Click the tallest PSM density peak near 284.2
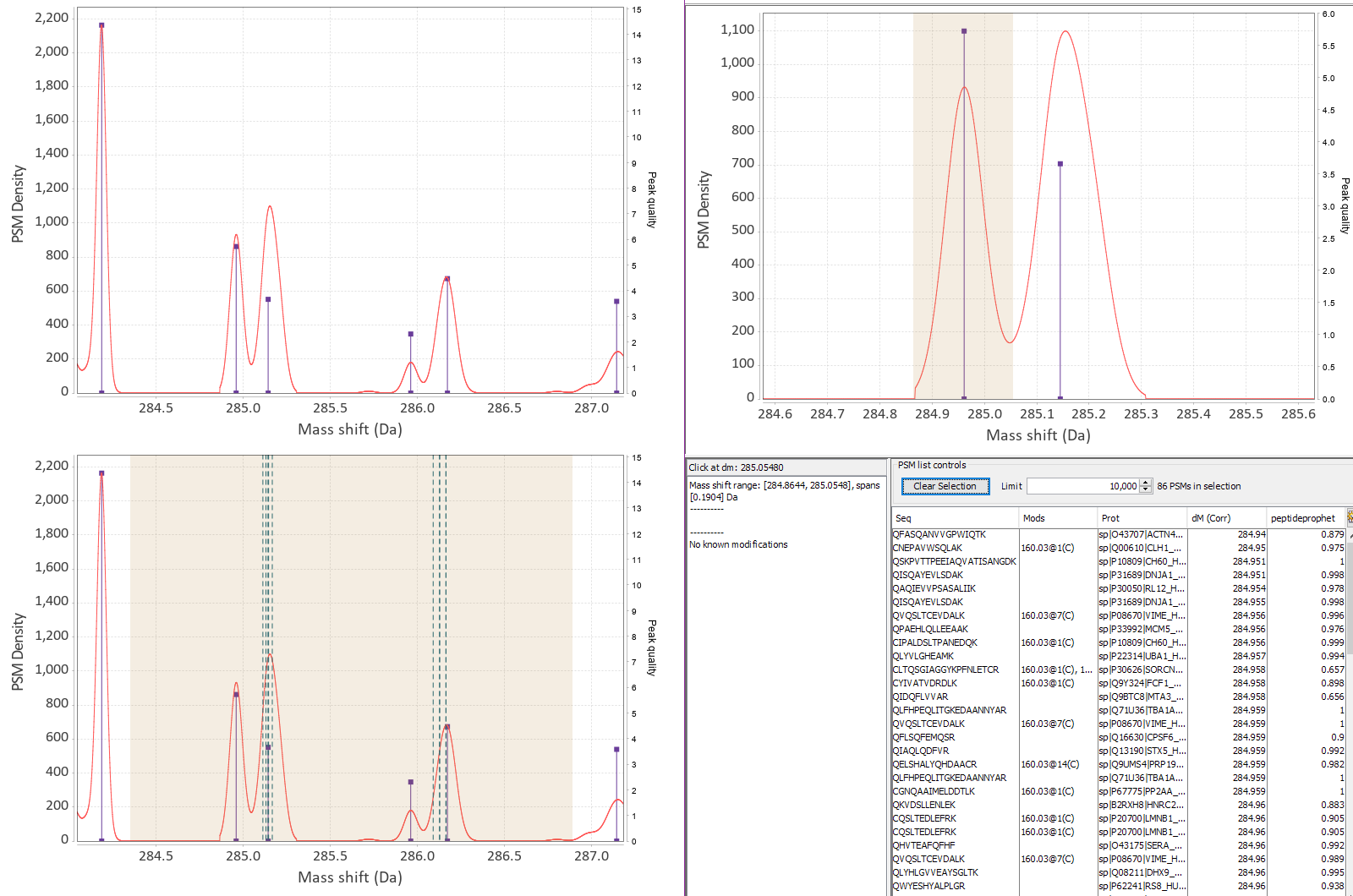 102,25
